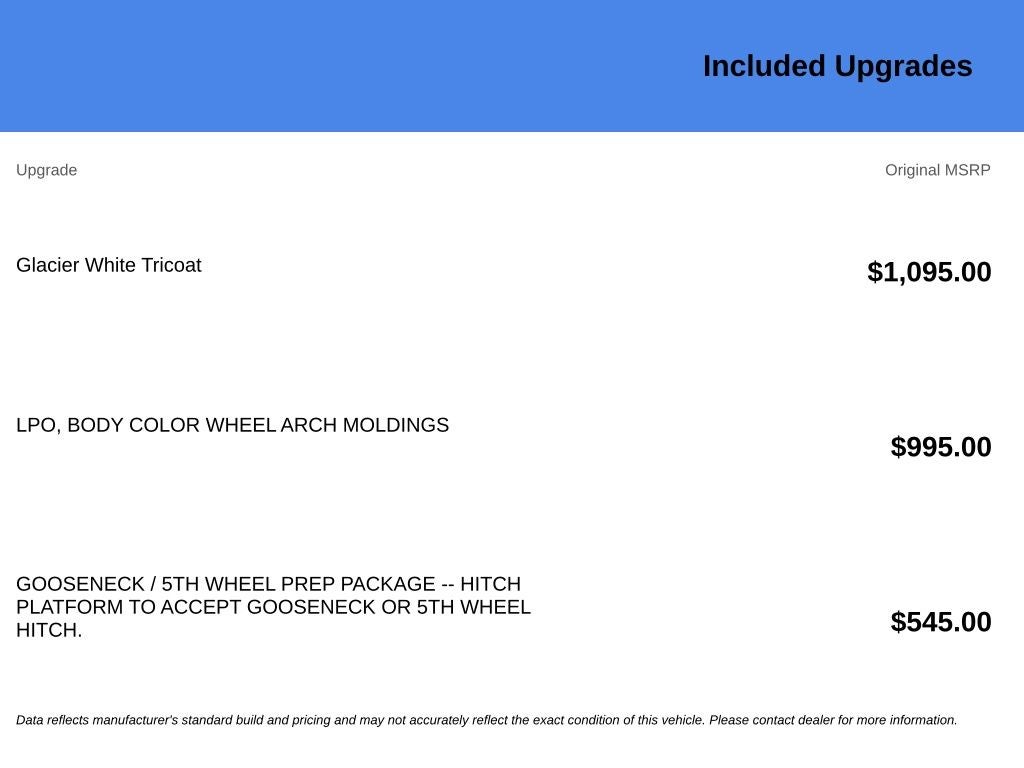This screenshot has width=1024, height=768.
Task: Select the Gooseneck / 5th Wheel Prep Package
Action: pyautogui.click(x=273, y=607)
